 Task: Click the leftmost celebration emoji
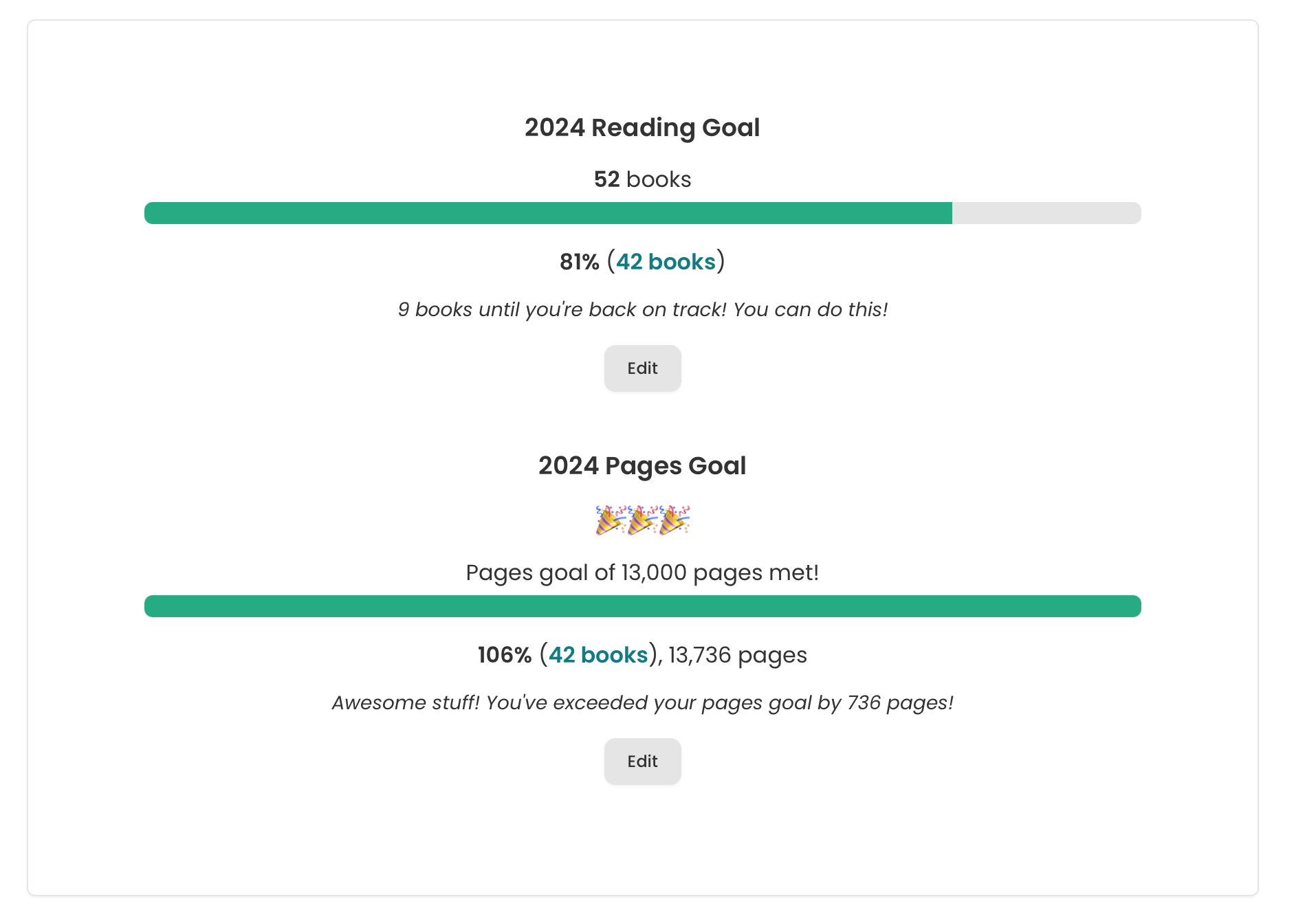click(x=609, y=520)
